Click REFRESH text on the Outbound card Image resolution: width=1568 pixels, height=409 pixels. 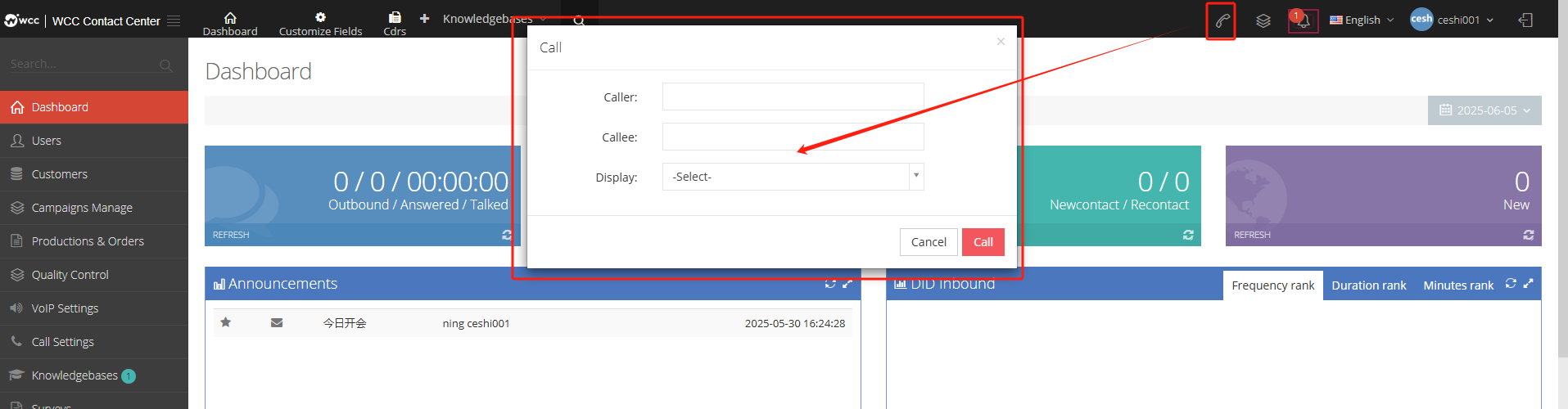[231, 235]
